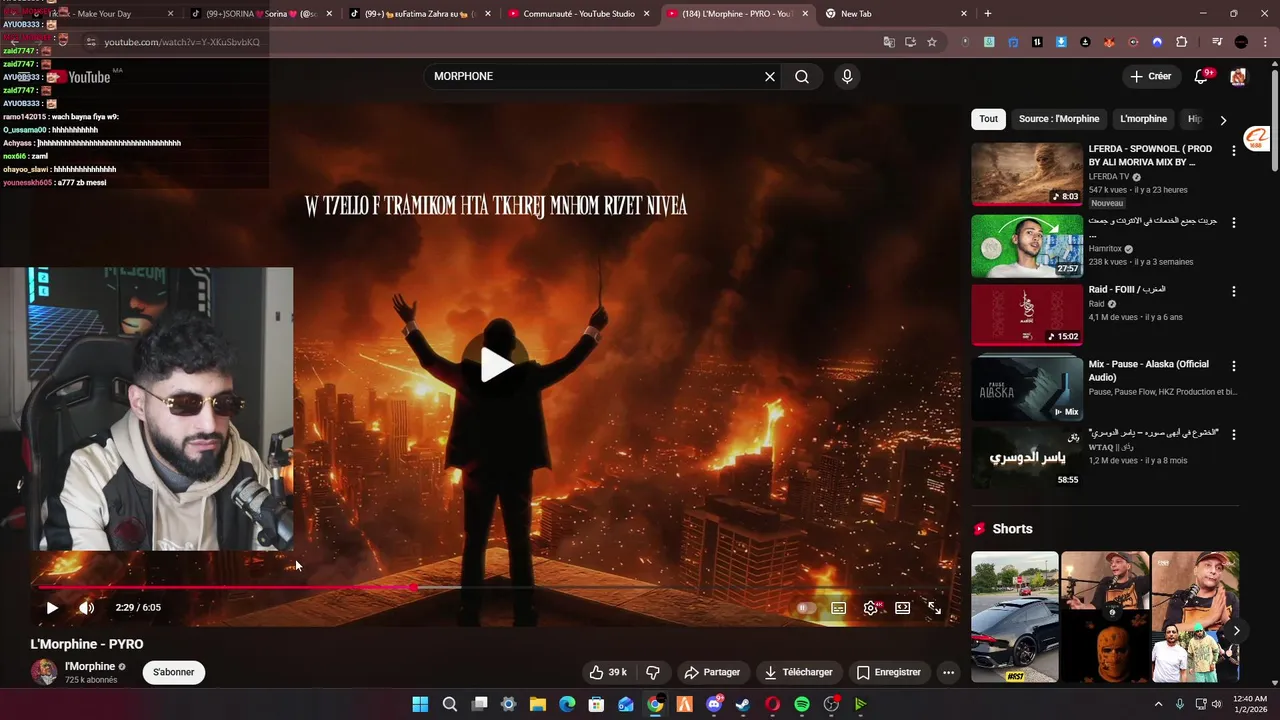Show hidden system tray icons chevron
Screen dimensions: 1280x720
tap(1158, 704)
